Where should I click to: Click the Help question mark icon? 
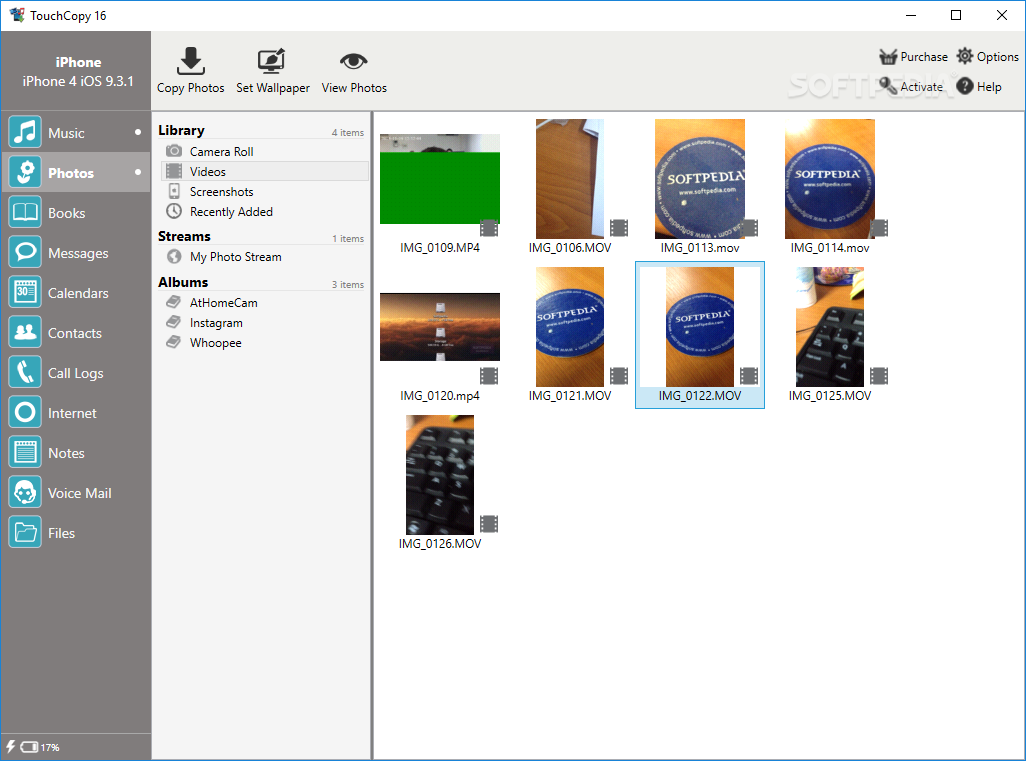click(x=964, y=86)
